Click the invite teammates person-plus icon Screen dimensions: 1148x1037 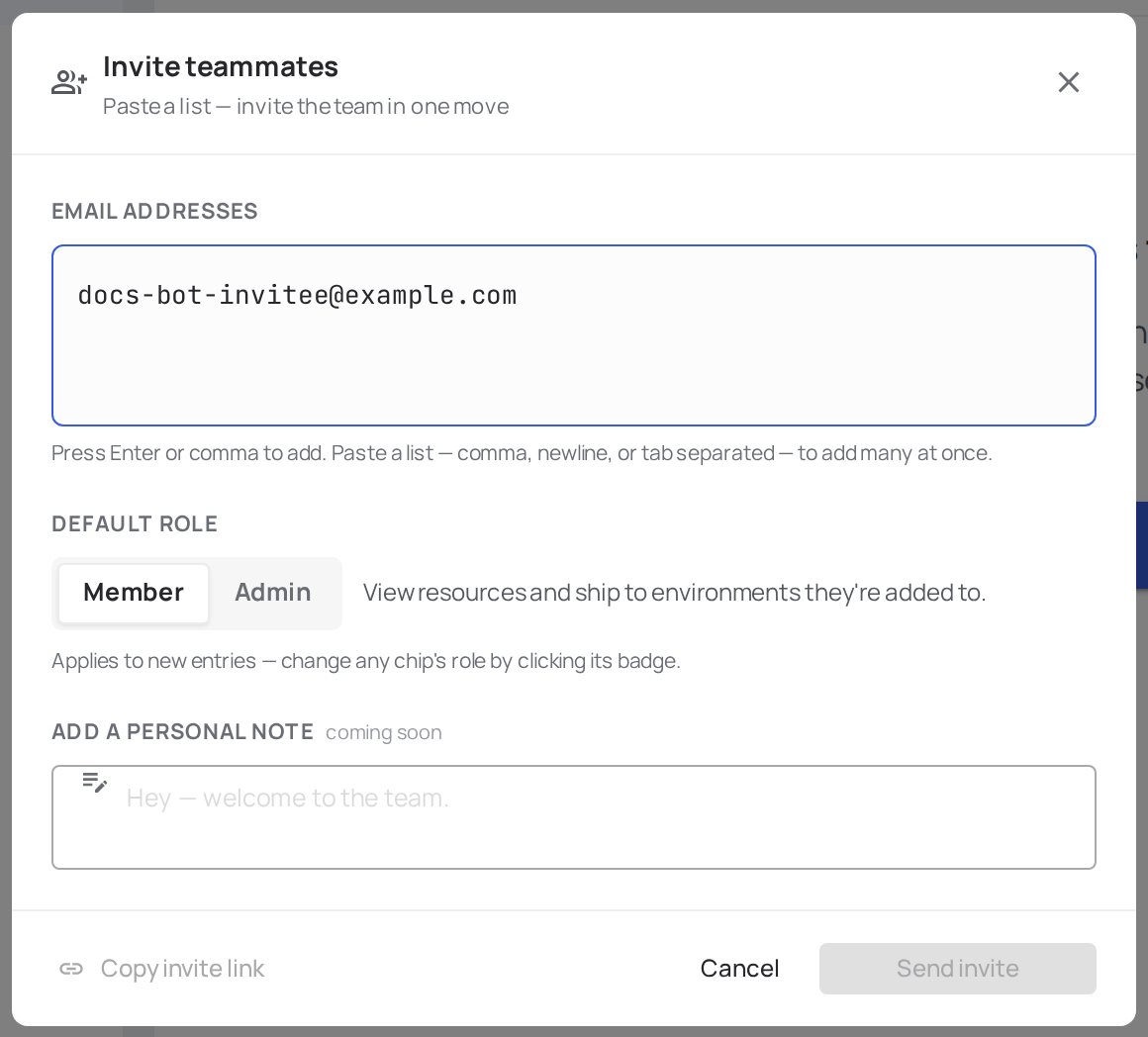(69, 82)
